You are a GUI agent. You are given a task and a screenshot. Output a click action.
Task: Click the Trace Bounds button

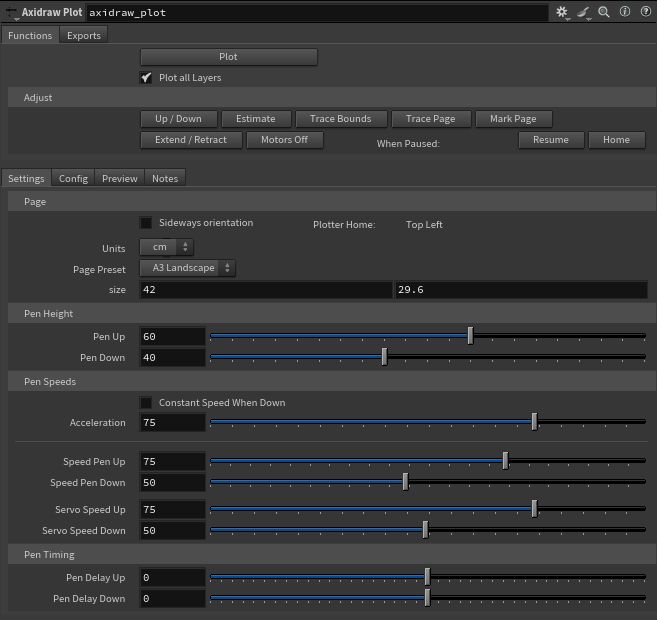341,119
